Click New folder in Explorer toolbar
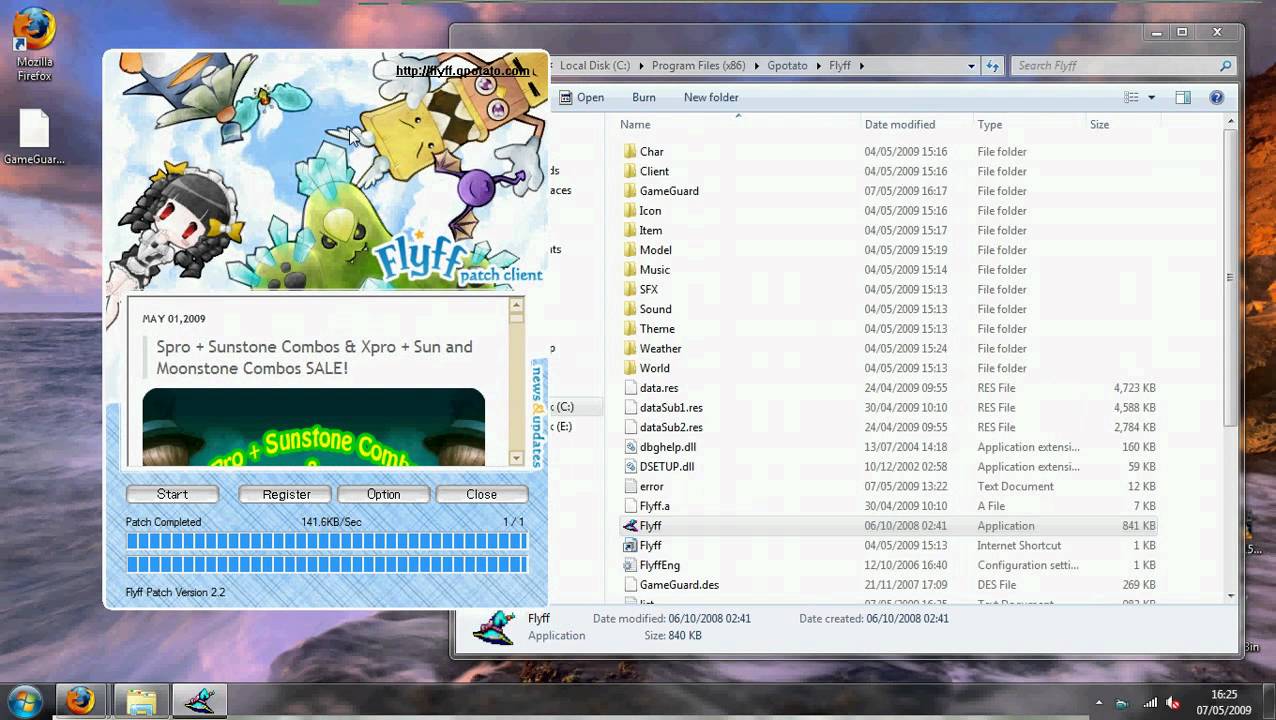The image size is (1276, 720). pos(711,97)
